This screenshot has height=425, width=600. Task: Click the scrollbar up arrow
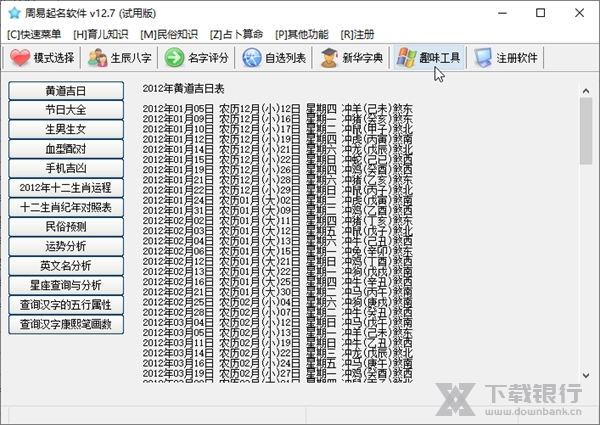[586, 91]
